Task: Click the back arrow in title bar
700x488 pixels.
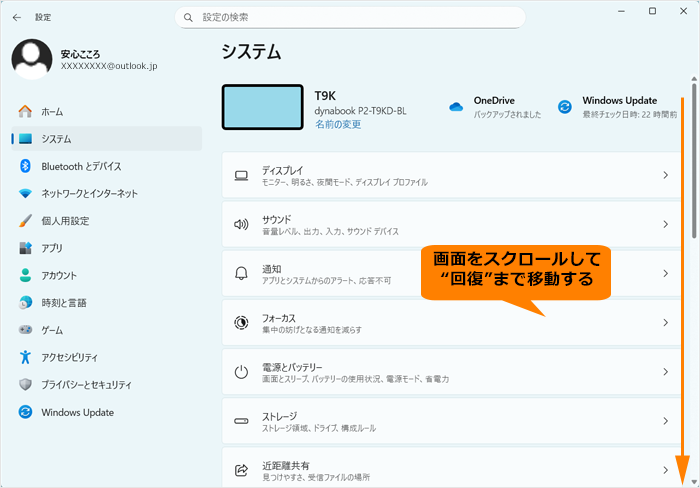Action: [x=17, y=17]
